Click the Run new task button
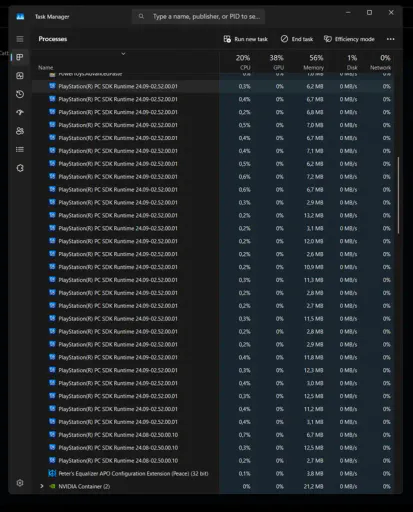 [x=246, y=39]
